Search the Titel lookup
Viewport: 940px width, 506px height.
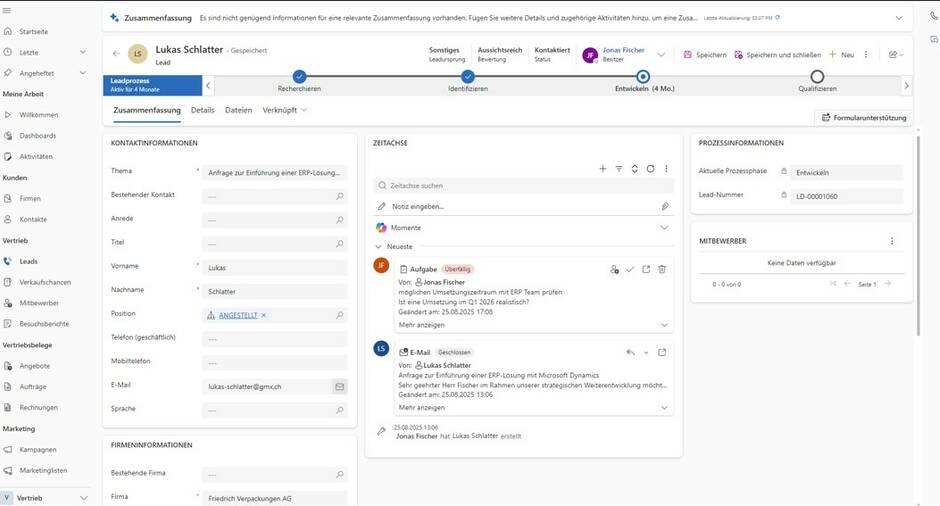pyautogui.click(x=339, y=244)
